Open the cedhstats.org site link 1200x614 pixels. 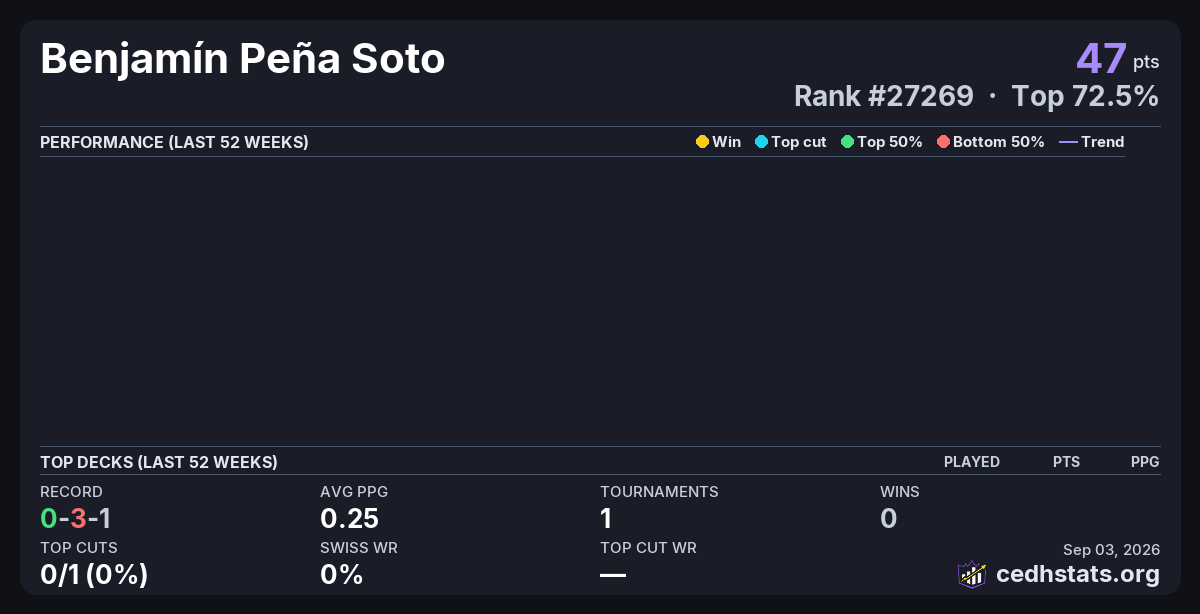[1078, 574]
